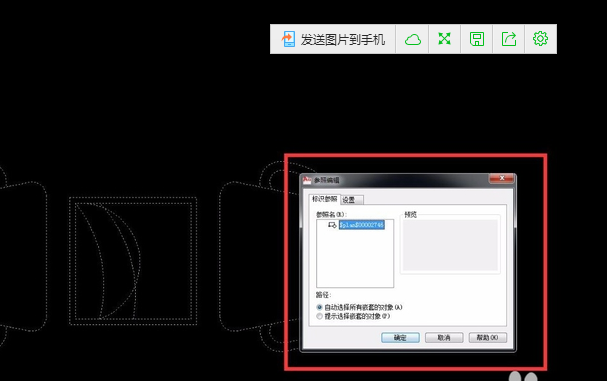This screenshot has width=607, height=381.
Task: Click the green share export icon
Action: click(x=509, y=39)
